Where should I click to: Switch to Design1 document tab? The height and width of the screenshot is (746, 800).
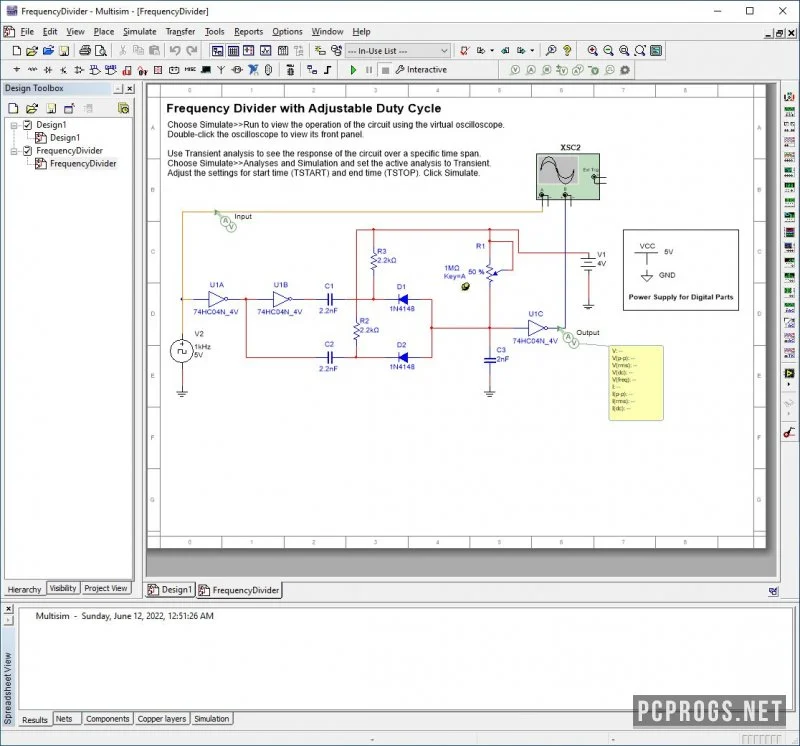(170, 590)
